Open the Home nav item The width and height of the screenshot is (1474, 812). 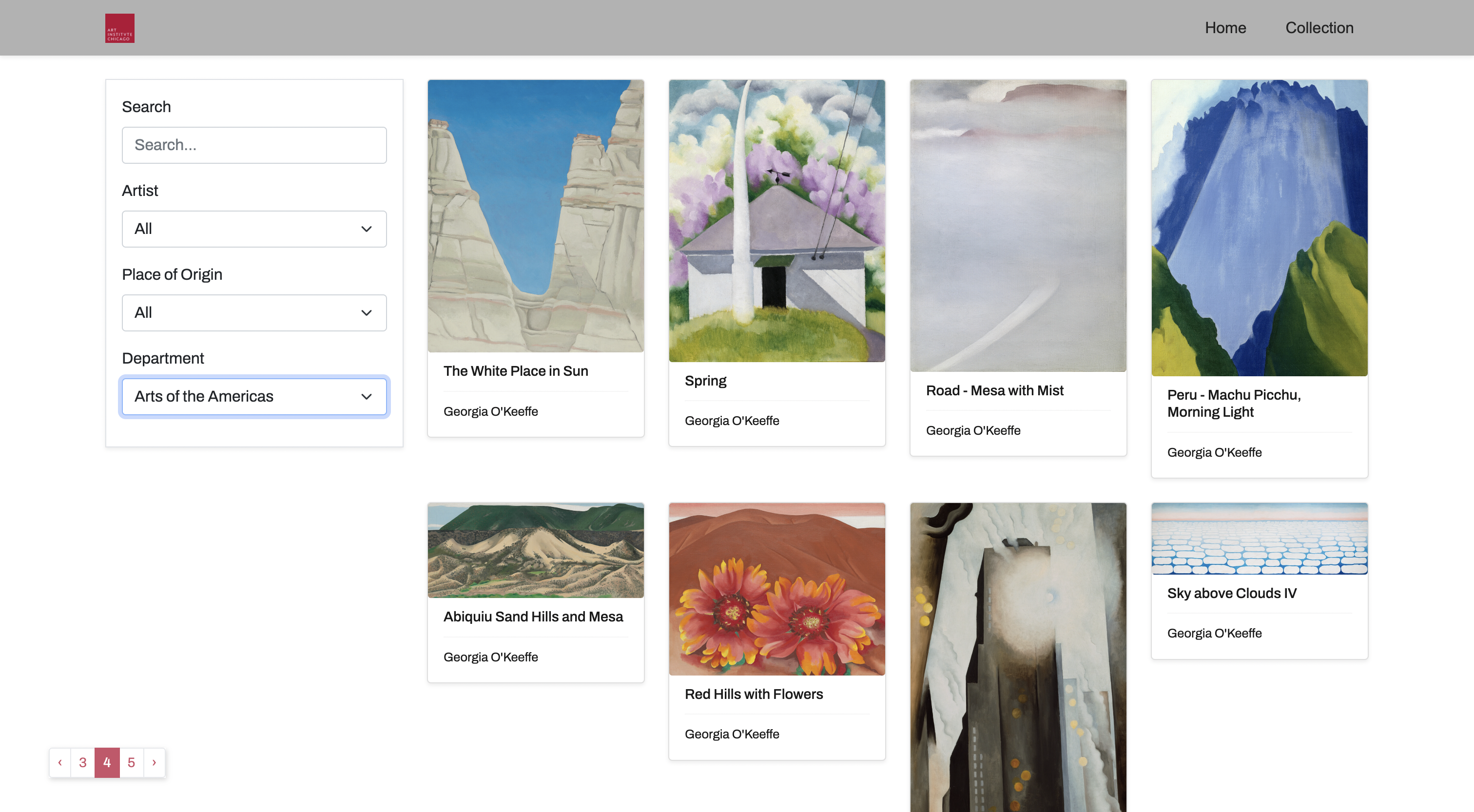point(1225,27)
